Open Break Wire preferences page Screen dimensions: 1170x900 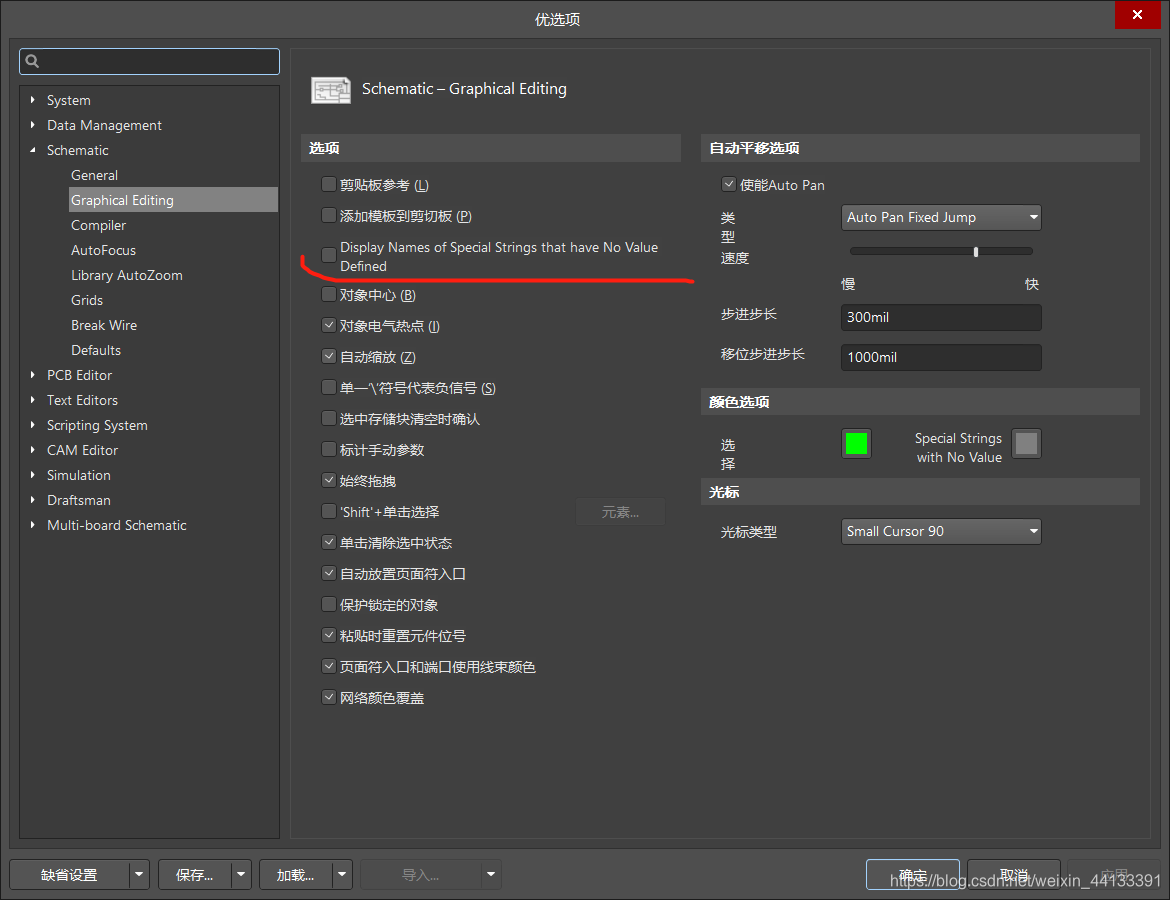(104, 325)
